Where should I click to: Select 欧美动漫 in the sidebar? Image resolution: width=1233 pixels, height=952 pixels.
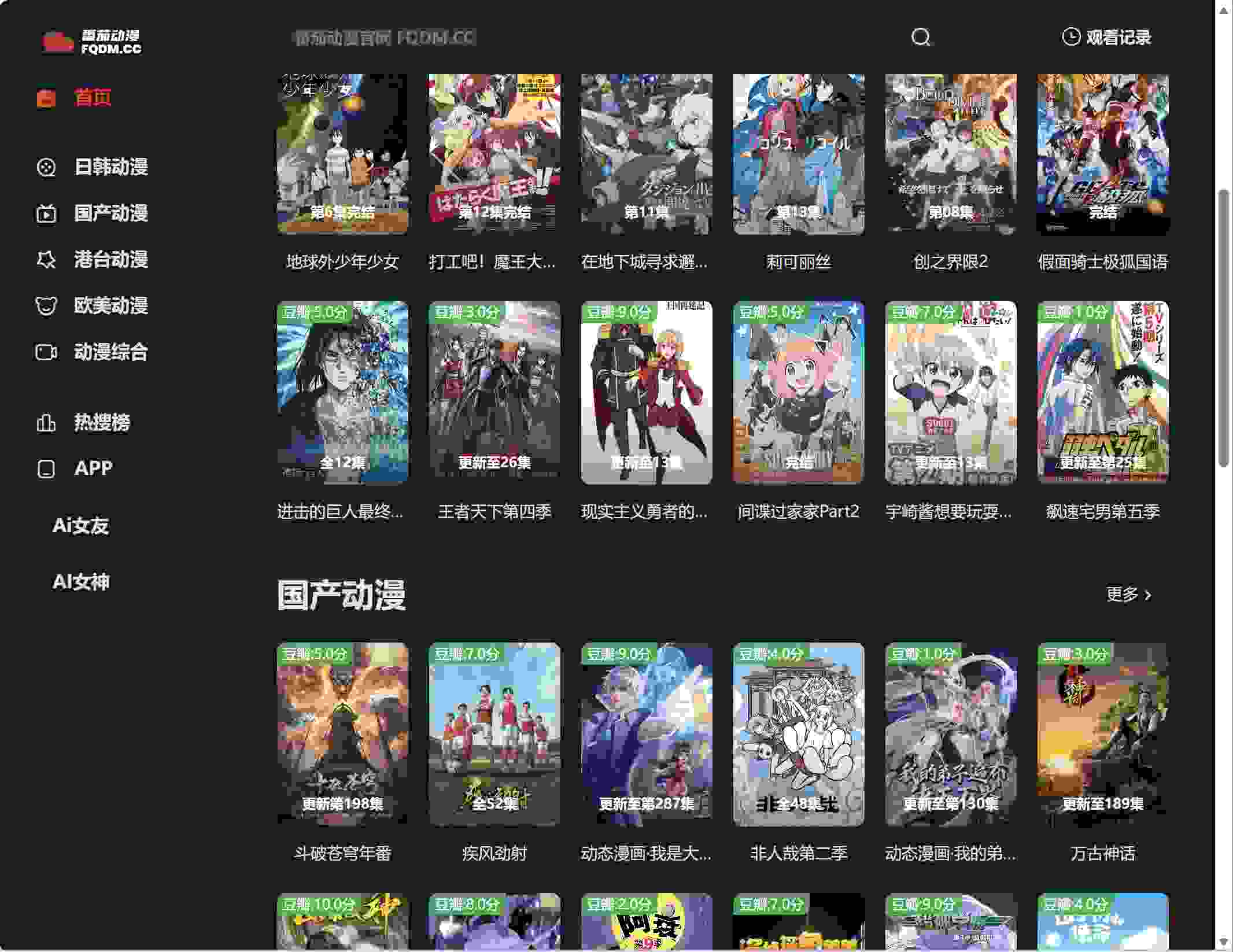(111, 306)
